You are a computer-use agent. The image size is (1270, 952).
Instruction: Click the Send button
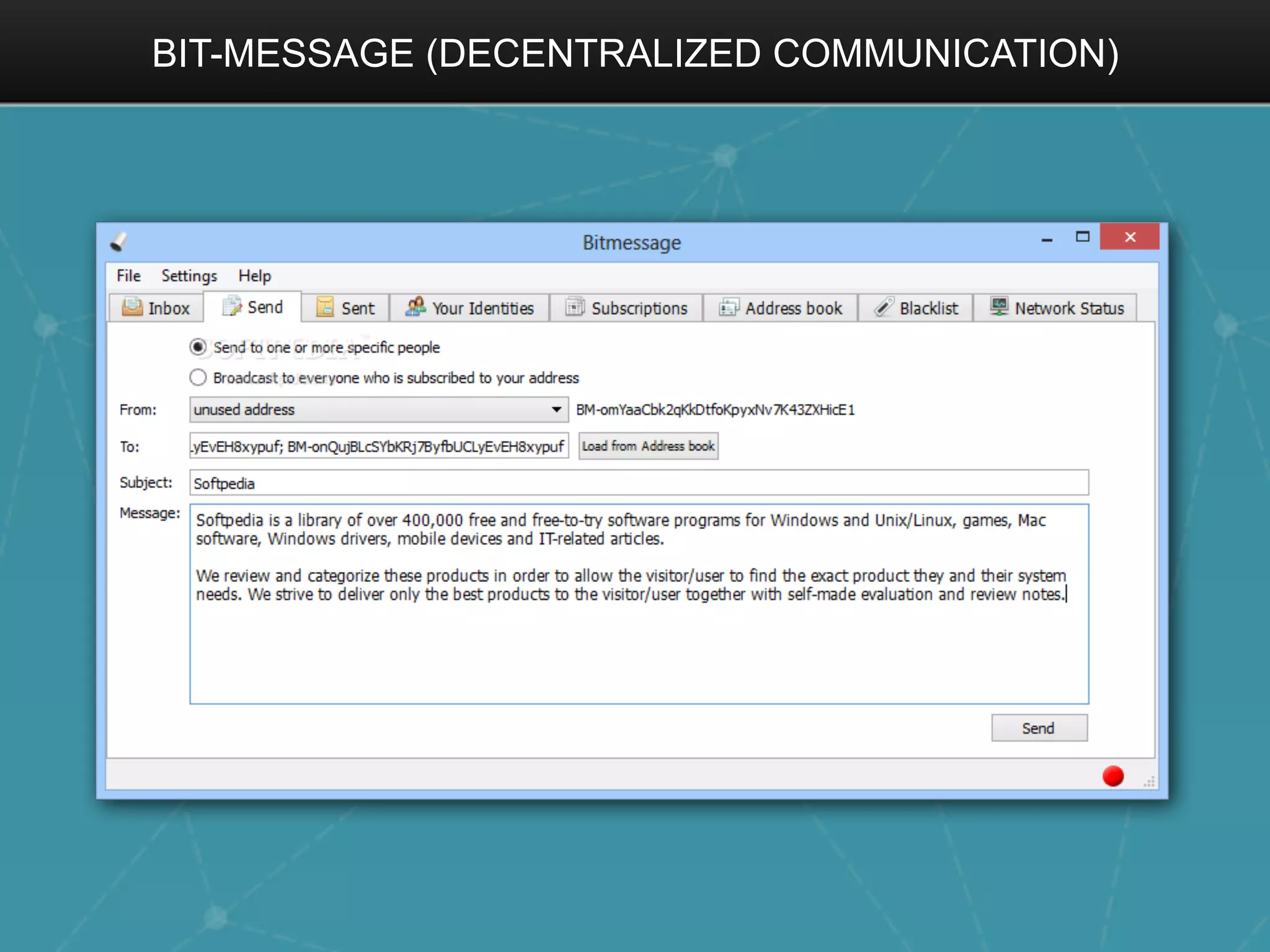(x=1039, y=728)
